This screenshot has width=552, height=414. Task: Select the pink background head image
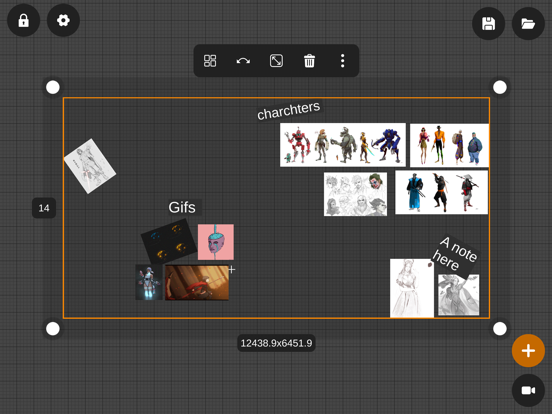pyautogui.click(x=216, y=242)
